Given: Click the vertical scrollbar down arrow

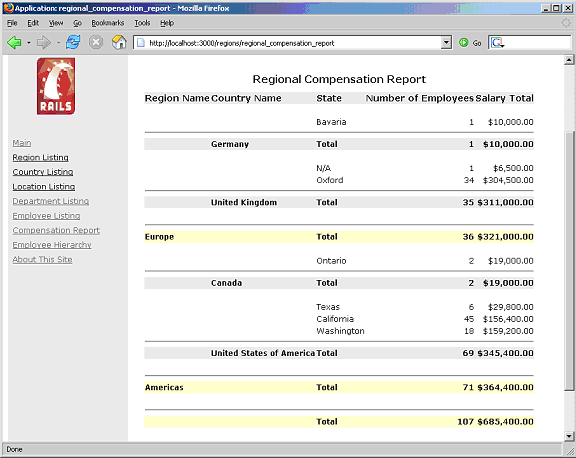Looking at the screenshot, I should [569, 436].
